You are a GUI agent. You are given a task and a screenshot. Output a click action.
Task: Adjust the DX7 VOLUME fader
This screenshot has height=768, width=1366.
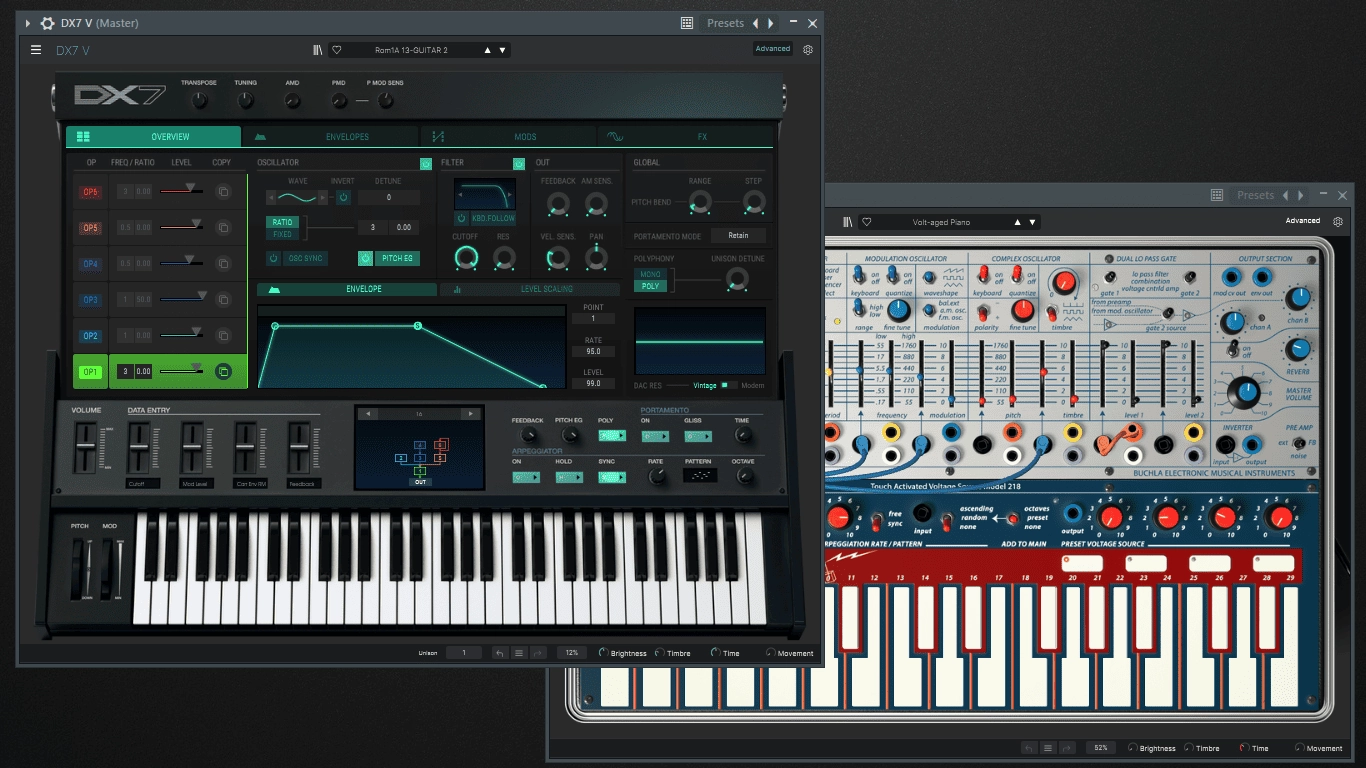point(86,447)
